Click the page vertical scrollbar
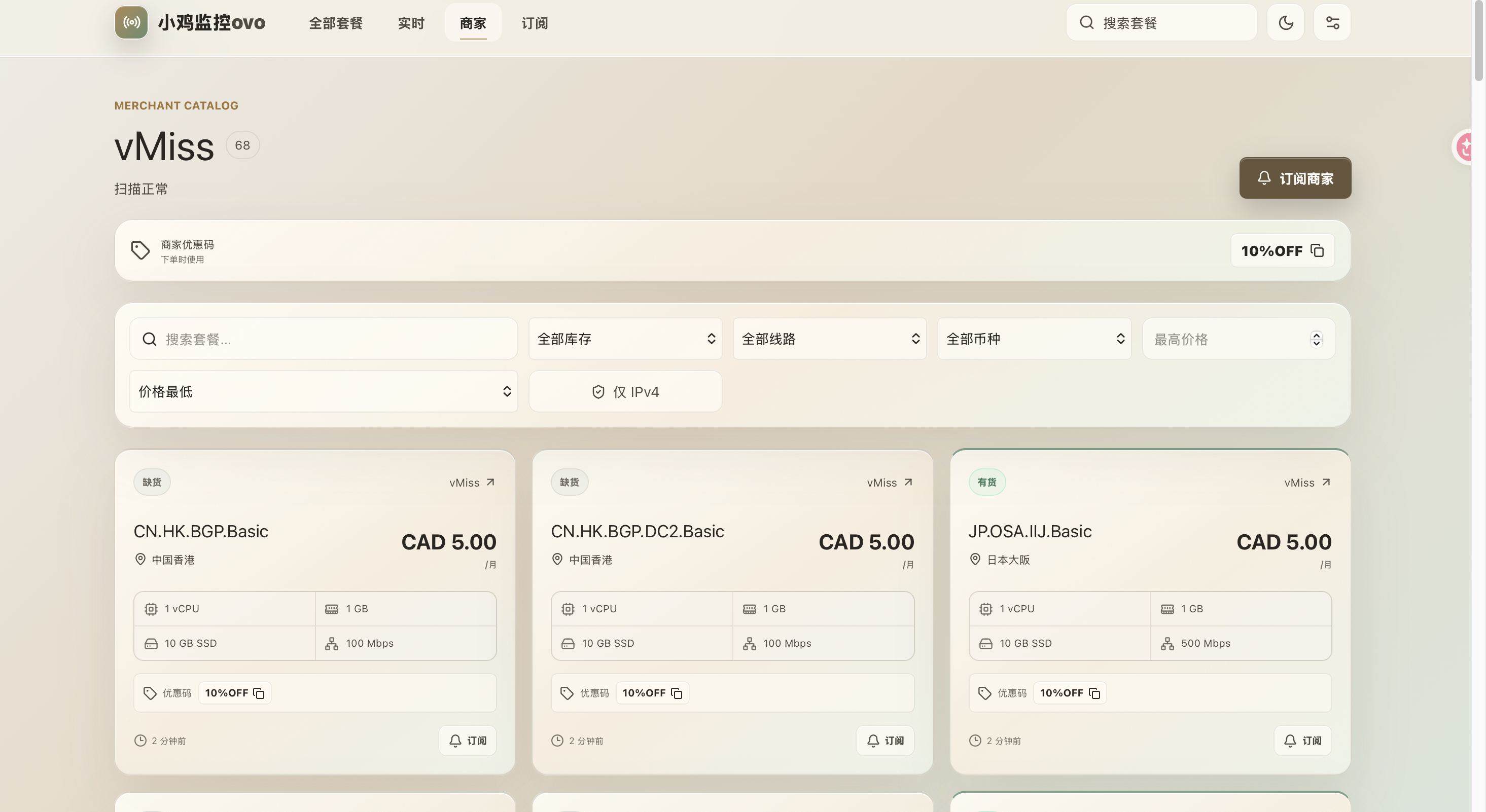This screenshot has width=1486, height=812. (x=1478, y=41)
